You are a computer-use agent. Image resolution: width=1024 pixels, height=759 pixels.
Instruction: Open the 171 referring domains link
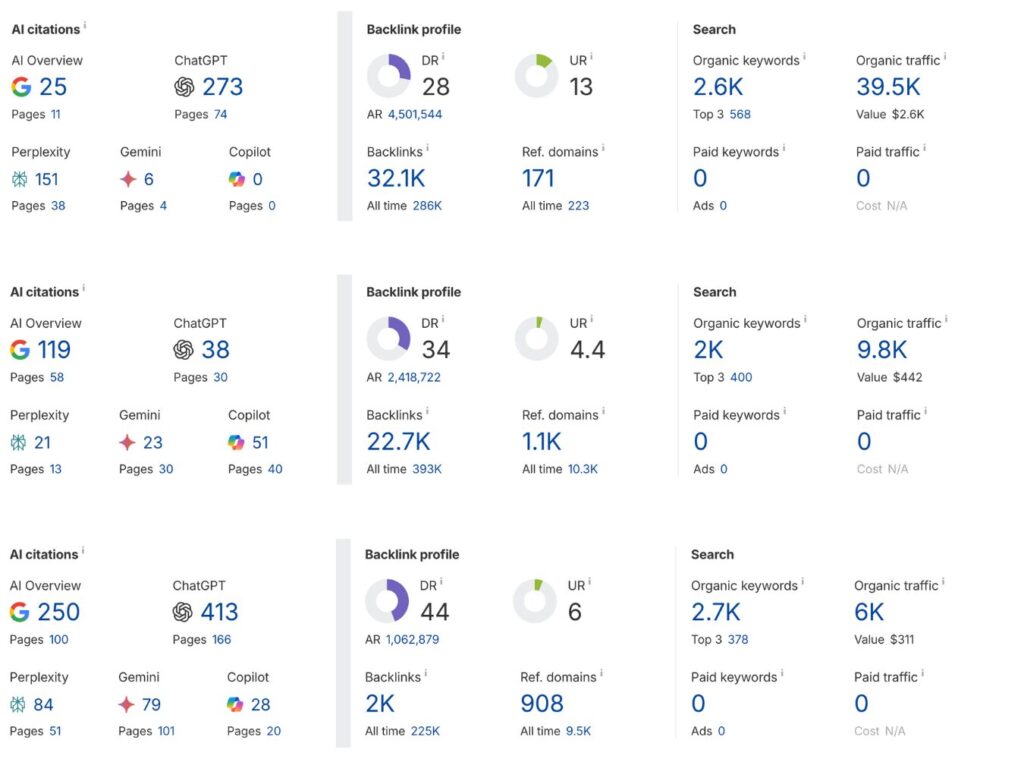(538, 178)
